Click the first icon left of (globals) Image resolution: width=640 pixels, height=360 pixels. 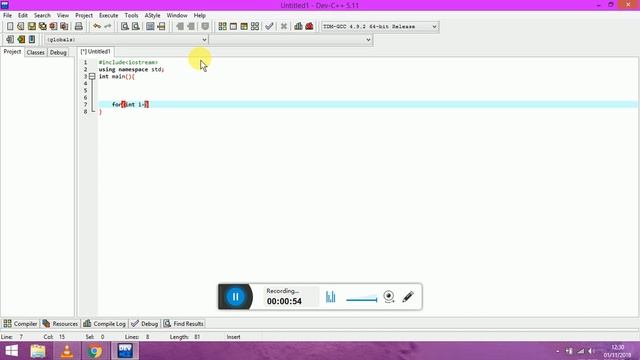click(10, 40)
